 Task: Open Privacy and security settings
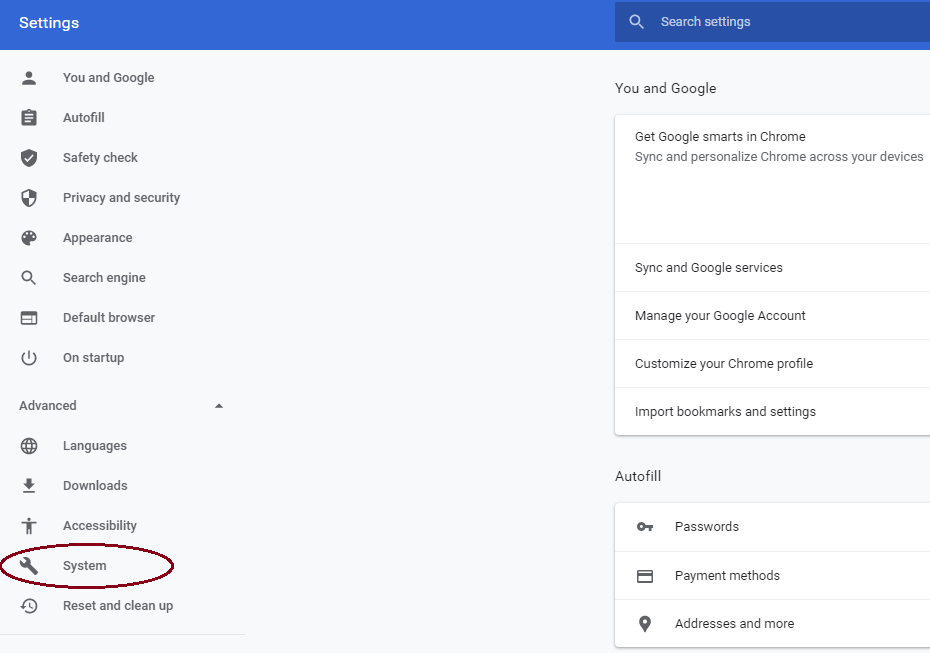pos(122,198)
